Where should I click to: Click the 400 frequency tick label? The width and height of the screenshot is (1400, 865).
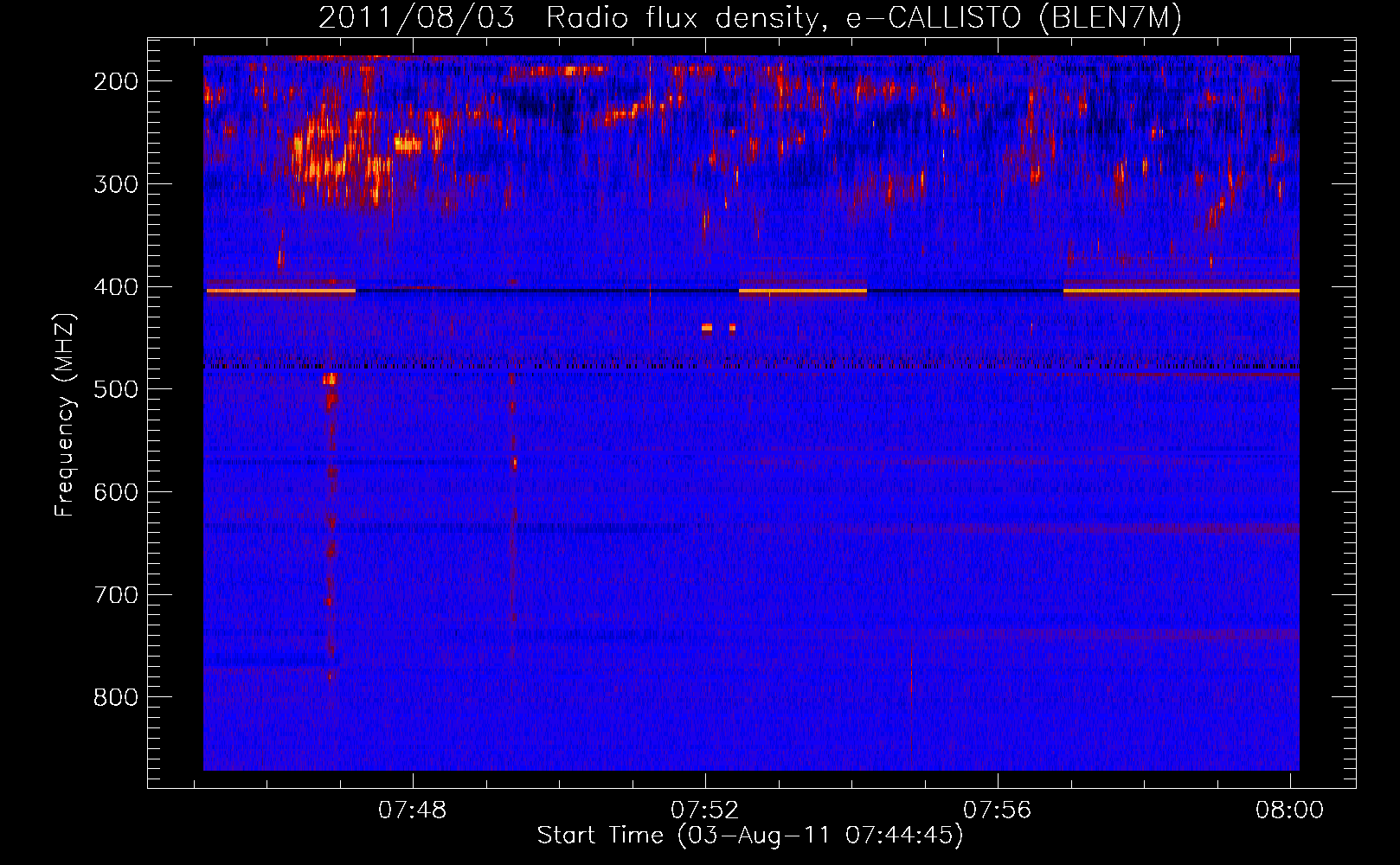click(x=116, y=287)
